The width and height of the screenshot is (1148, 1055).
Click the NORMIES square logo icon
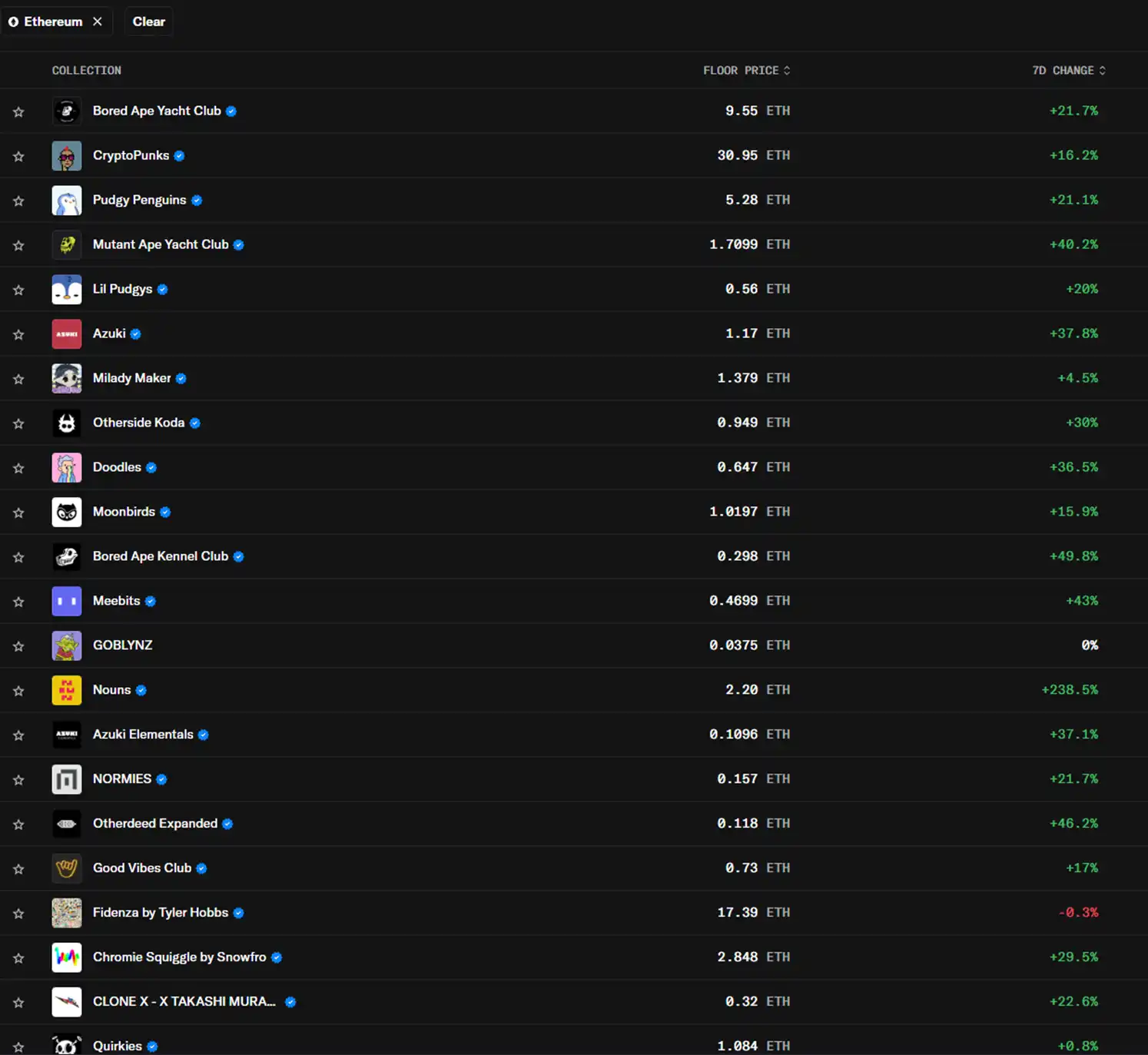(x=67, y=780)
